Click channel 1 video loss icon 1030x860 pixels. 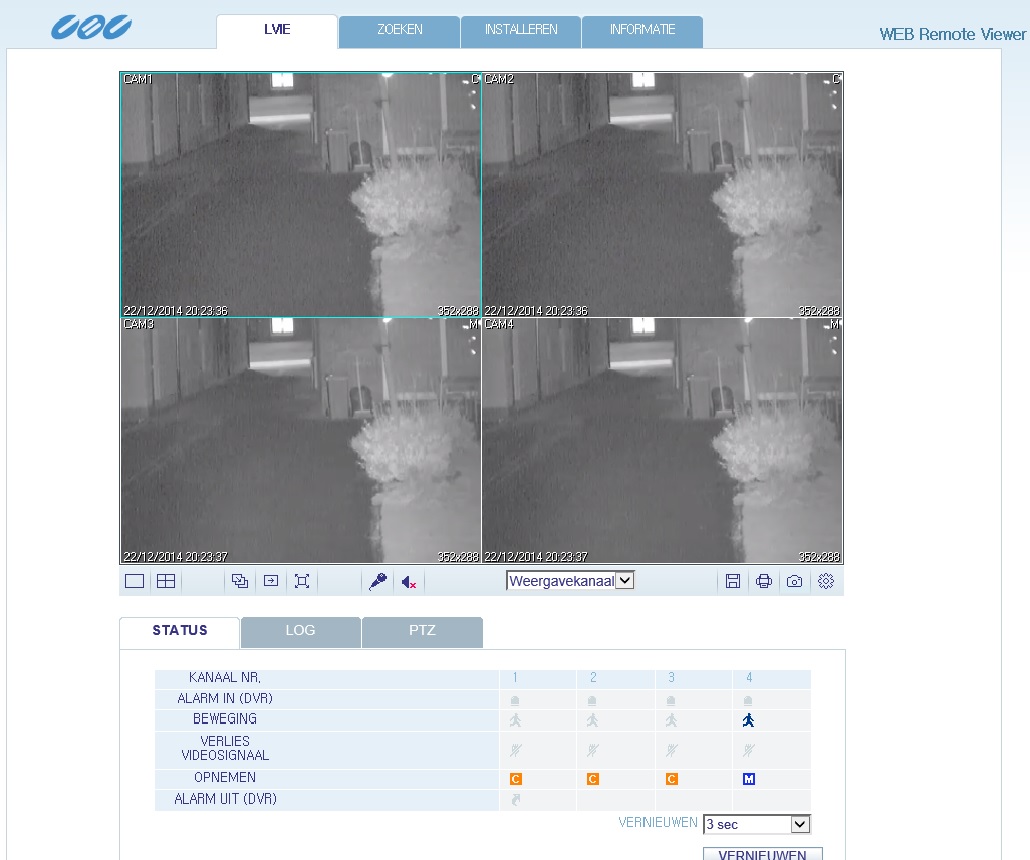516,750
